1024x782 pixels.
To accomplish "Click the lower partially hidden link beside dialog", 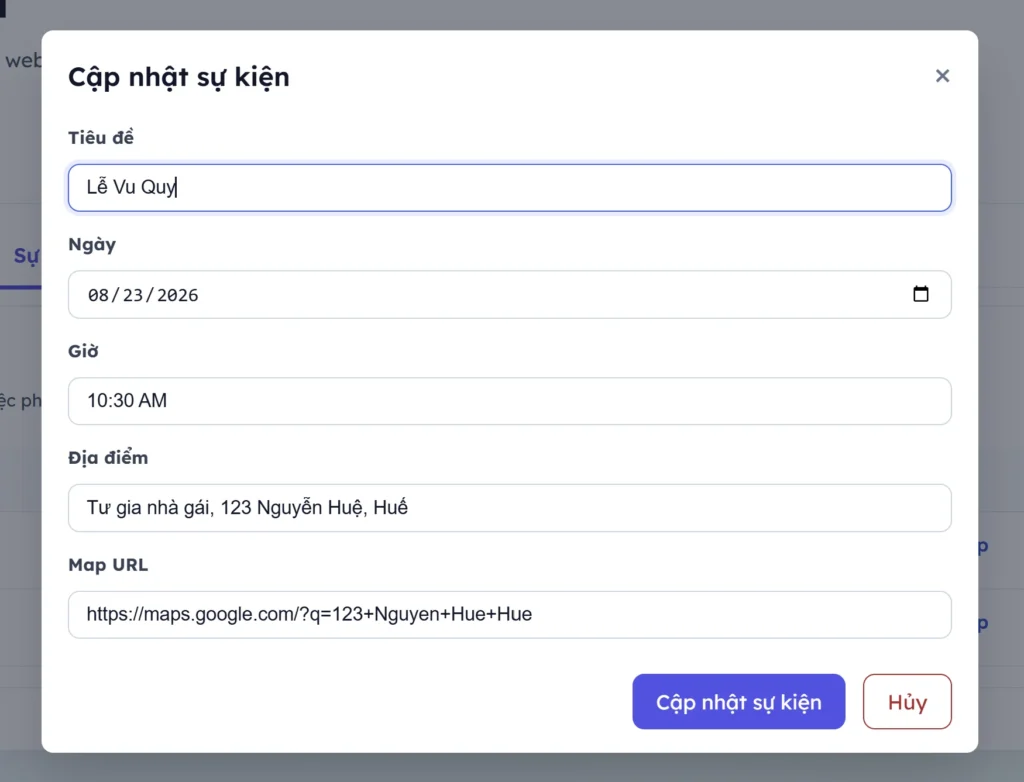I will (983, 623).
